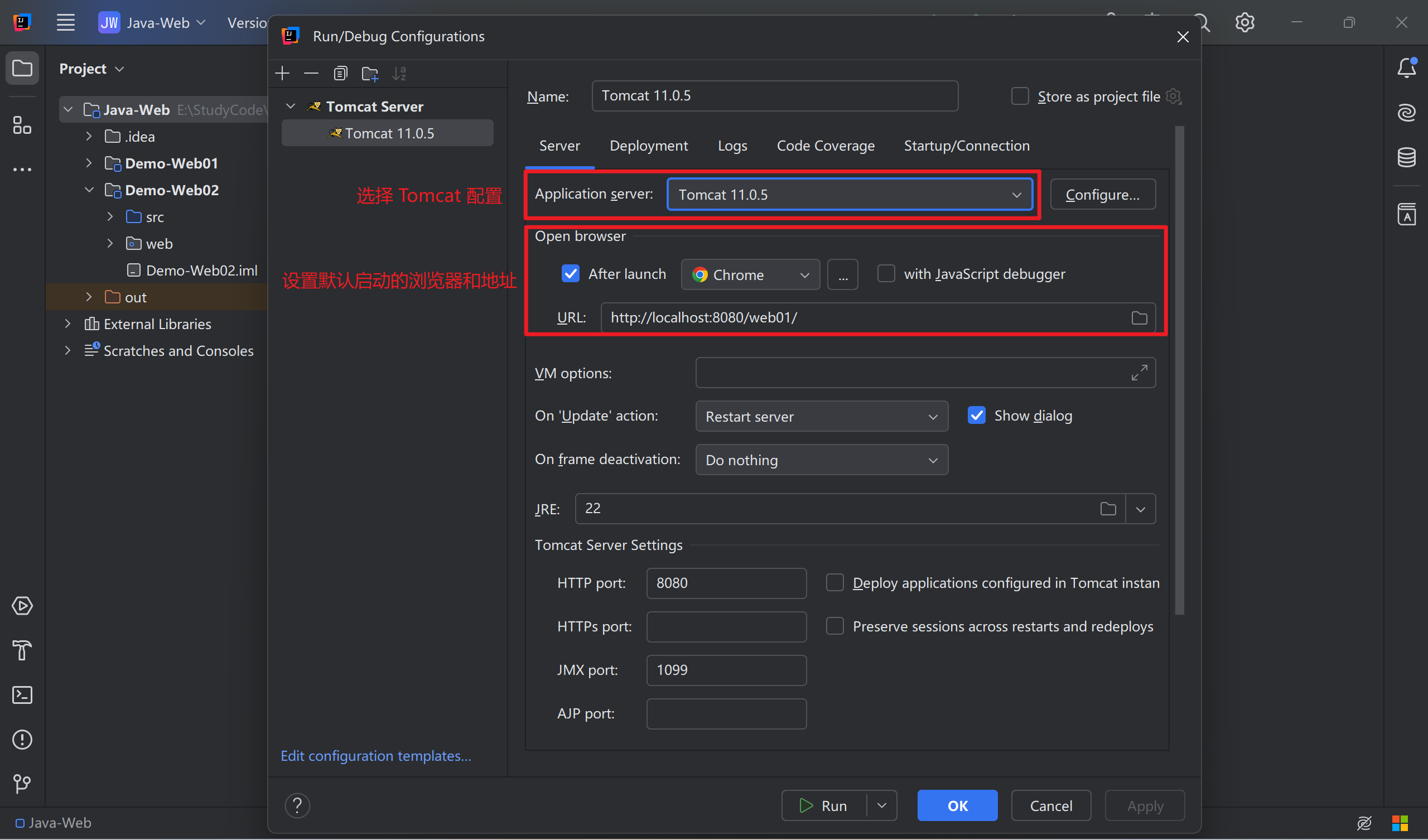Screen dimensions: 1428x840
Task: Open the AI Assistant spiral icon
Action: point(1406,113)
